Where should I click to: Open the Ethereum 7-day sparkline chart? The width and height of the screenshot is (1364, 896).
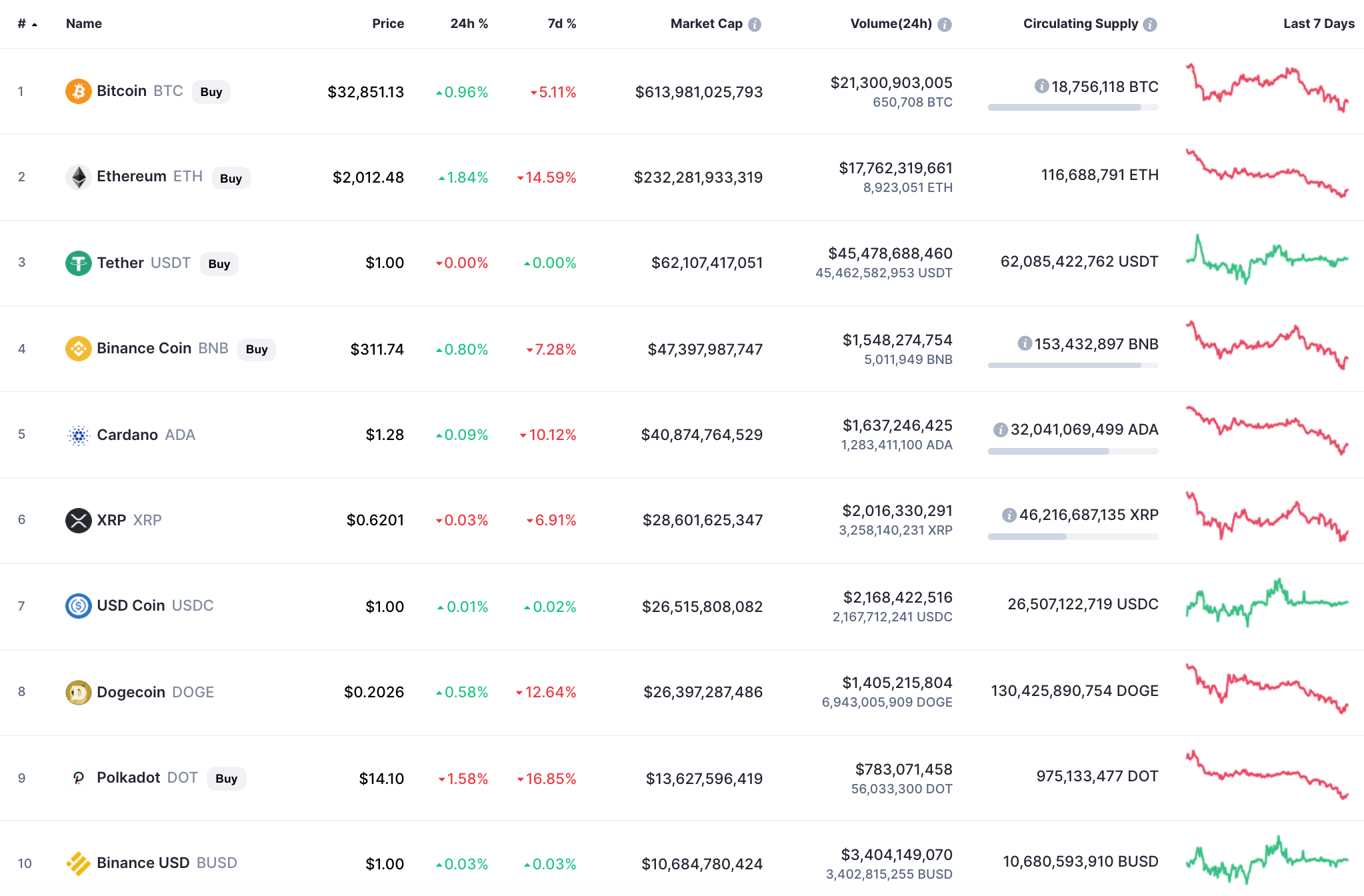click(1267, 173)
